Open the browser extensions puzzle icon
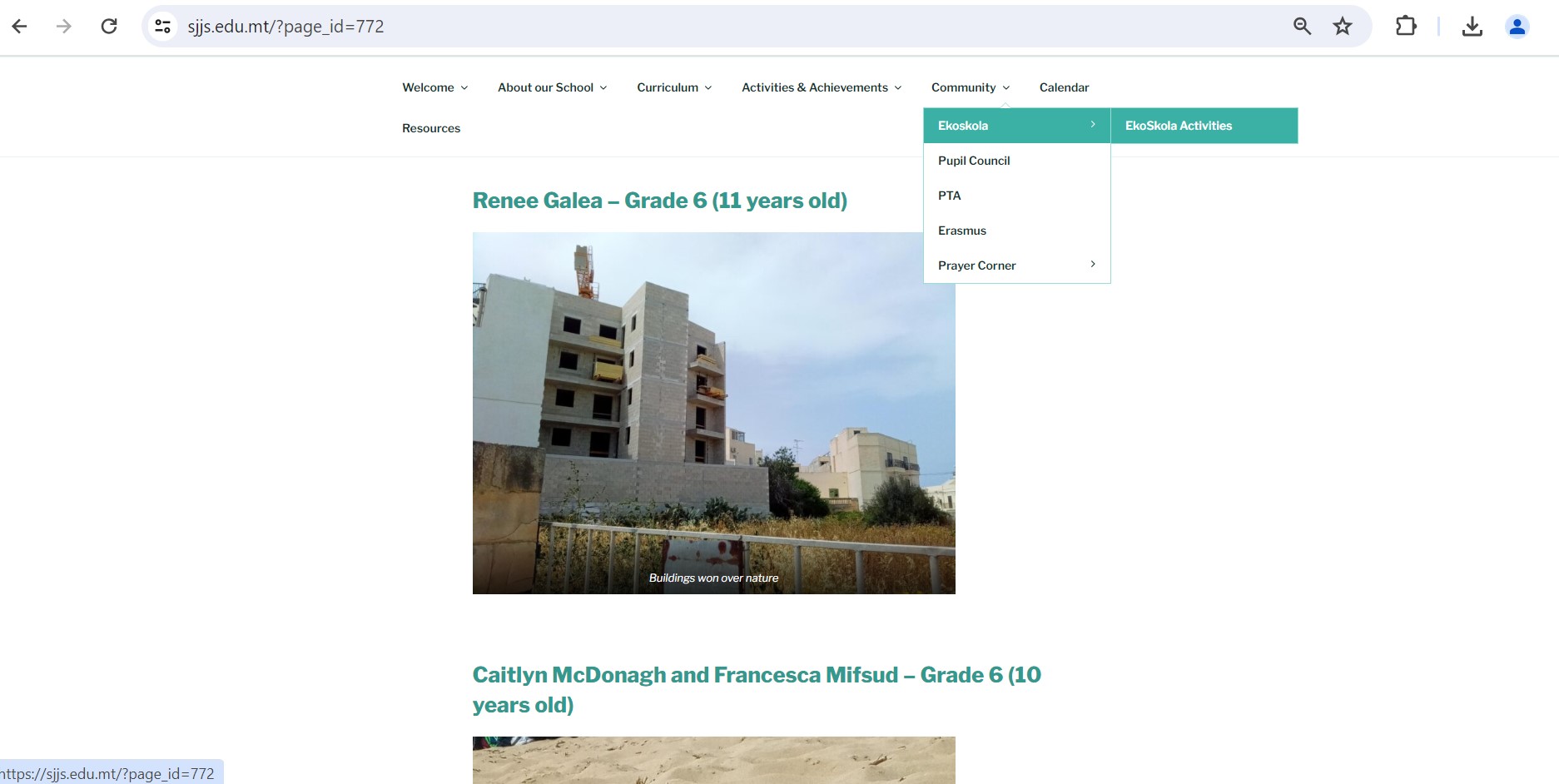Screen dimensions: 1559x784 click(x=1406, y=27)
